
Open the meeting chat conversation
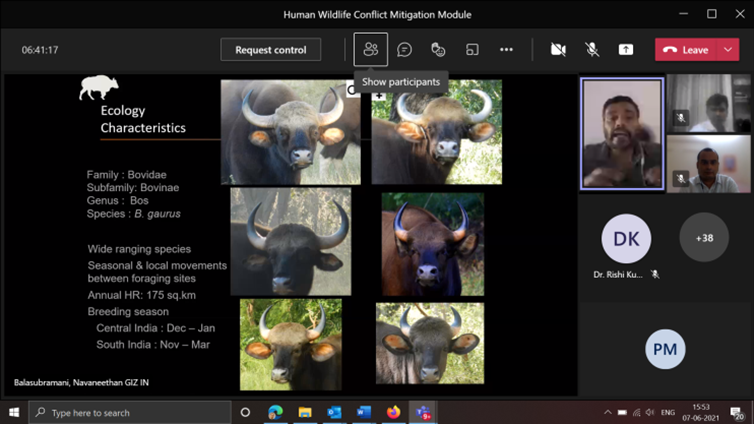[x=404, y=49]
